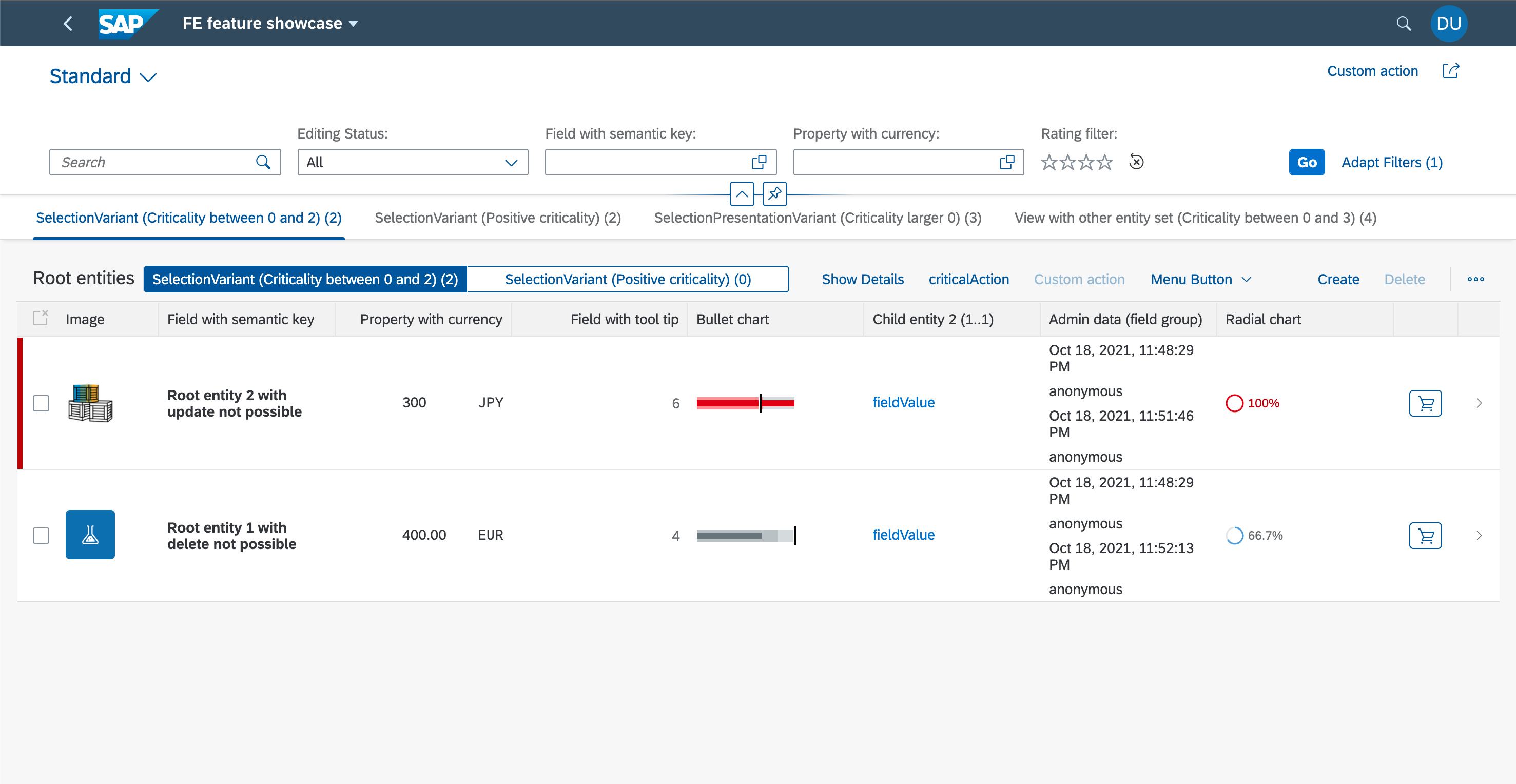Open the three-dots overflow menu in table toolbar
The image size is (1516, 784).
(x=1475, y=279)
